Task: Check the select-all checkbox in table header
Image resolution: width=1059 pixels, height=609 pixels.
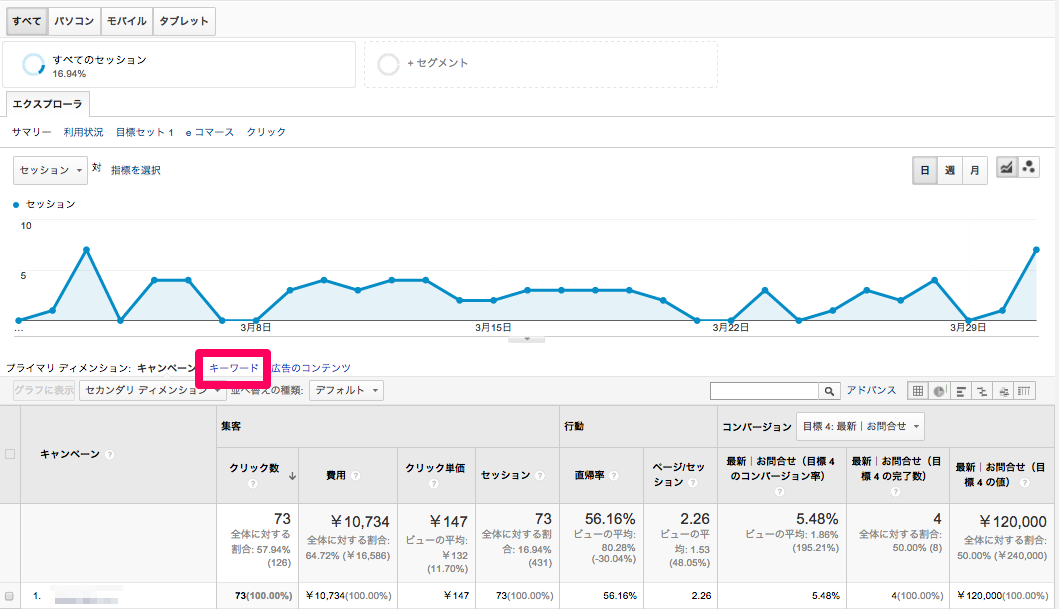Action: [x=10, y=454]
